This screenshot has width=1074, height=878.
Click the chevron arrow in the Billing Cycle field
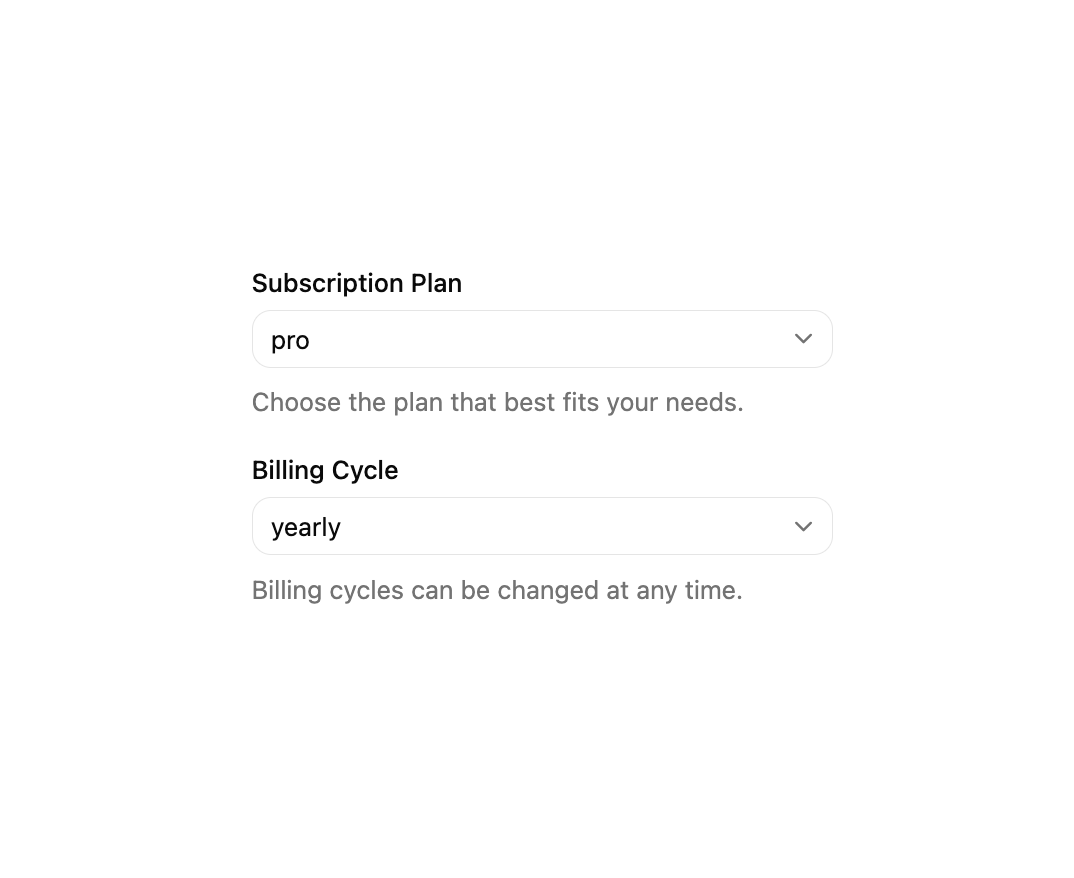803,527
